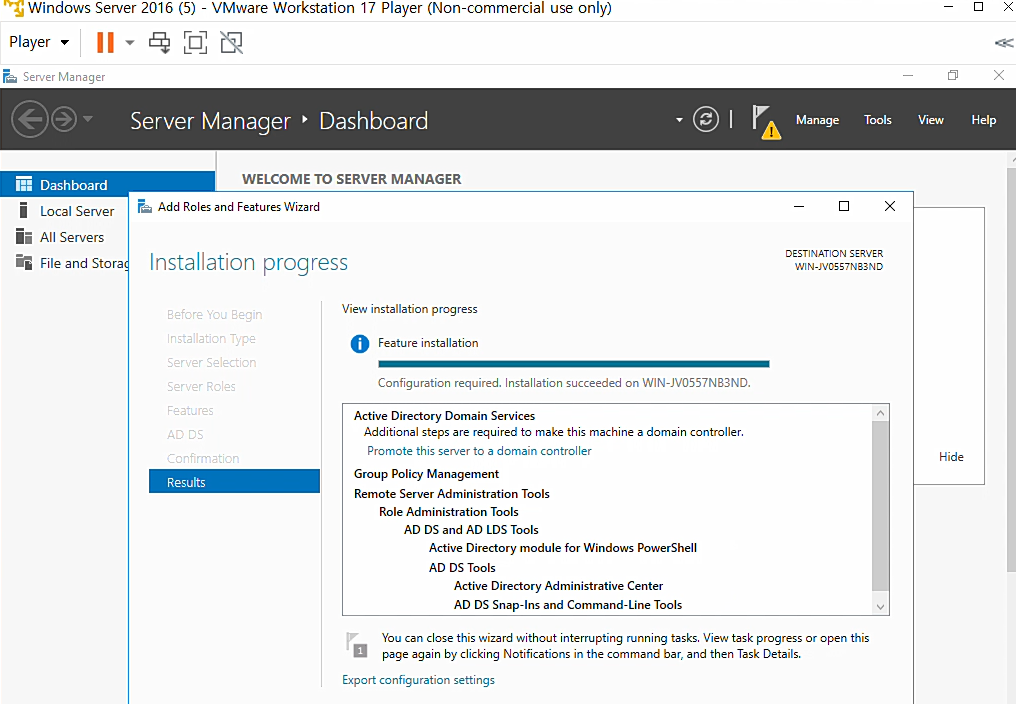
Task: Click Promote this server to a domain controller
Action: [x=479, y=451]
